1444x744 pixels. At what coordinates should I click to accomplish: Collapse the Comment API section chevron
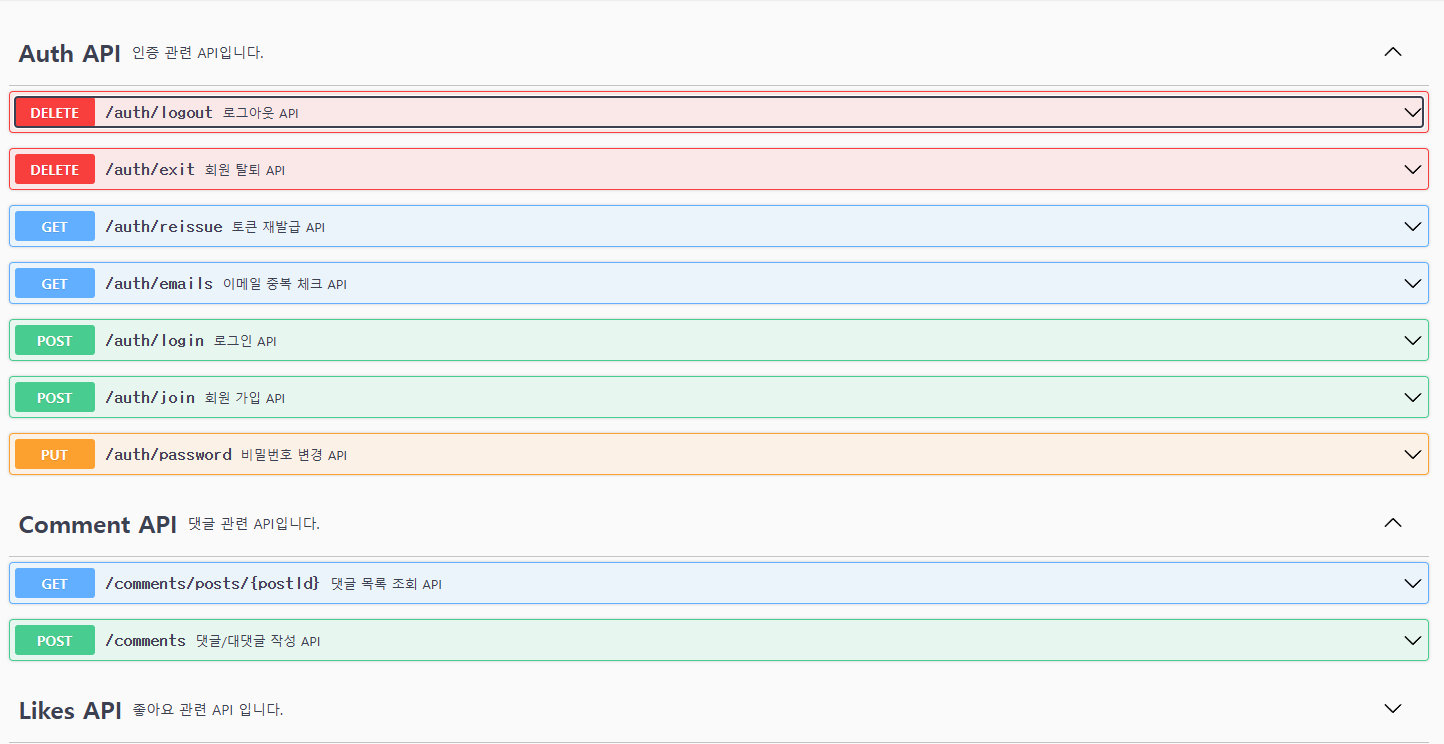[x=1392, y=523]
